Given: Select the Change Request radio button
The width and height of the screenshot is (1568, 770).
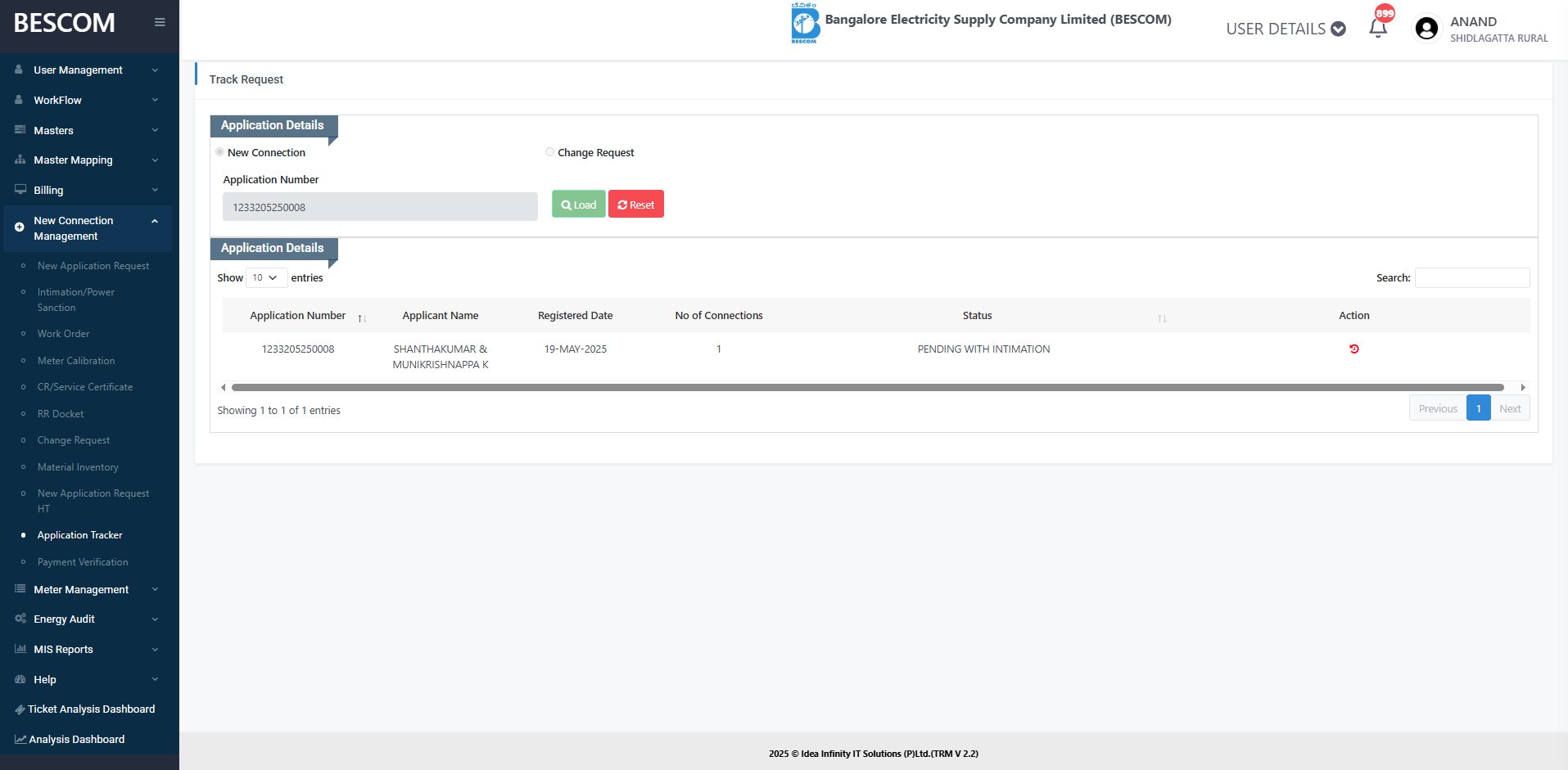Looking at the screenshot, I should 550,152.
